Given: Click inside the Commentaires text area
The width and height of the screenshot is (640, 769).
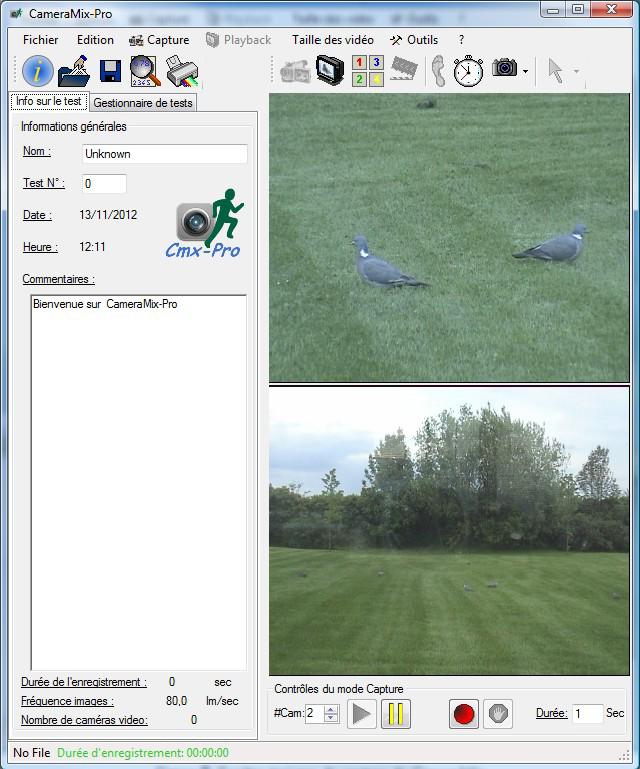Looking at the screenshot, I should (x=139, y=482).
